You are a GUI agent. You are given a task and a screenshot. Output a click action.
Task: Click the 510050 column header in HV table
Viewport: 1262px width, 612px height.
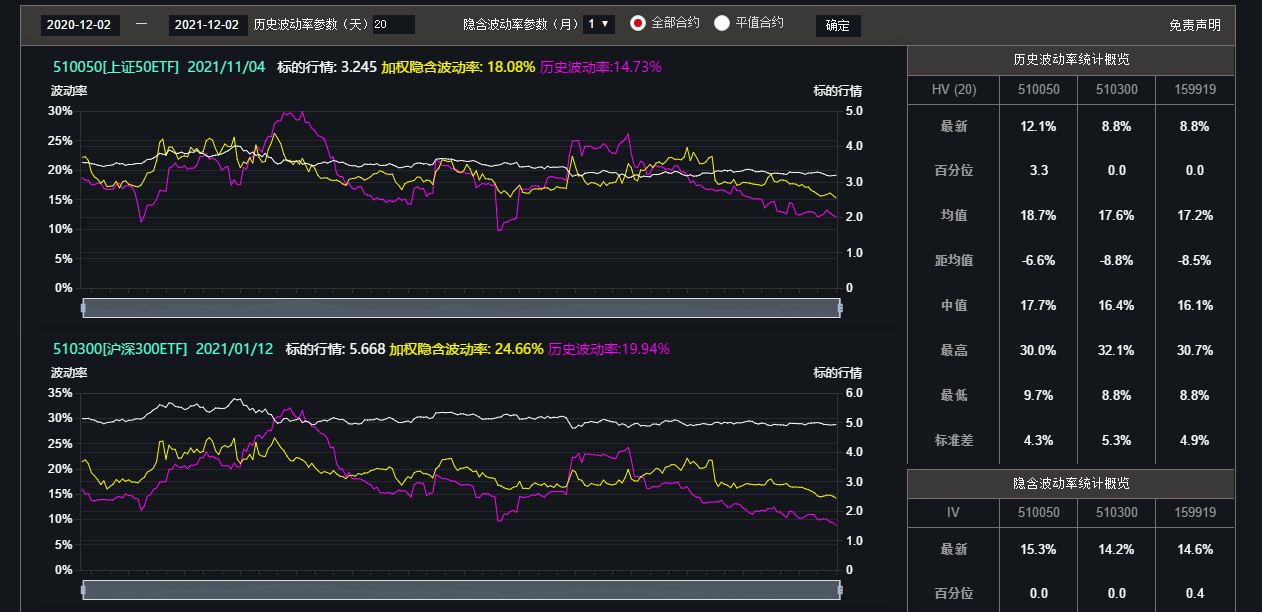pos(1038,90)
